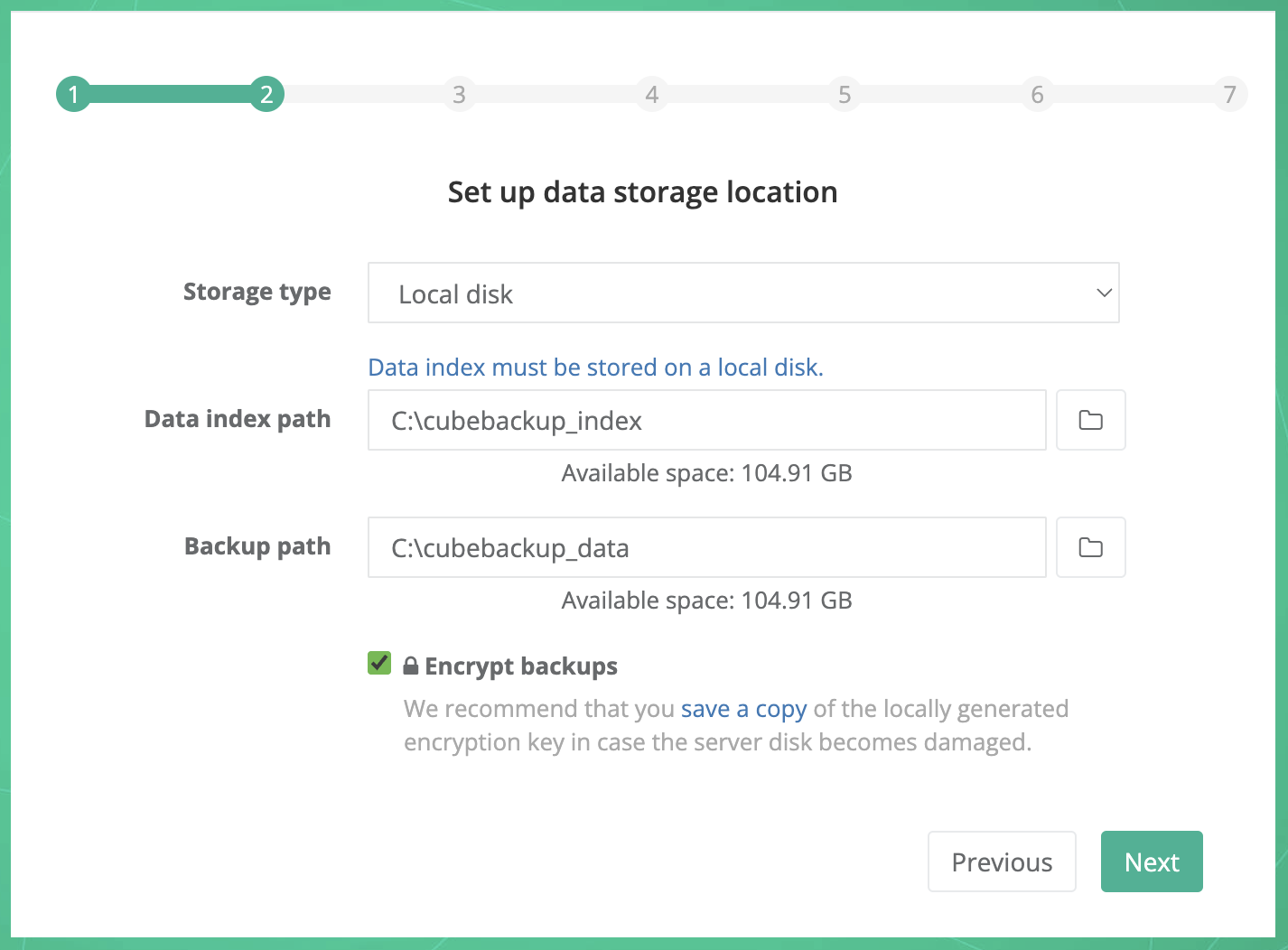
Task: Click the Next button
Action: pos(1152,862)
